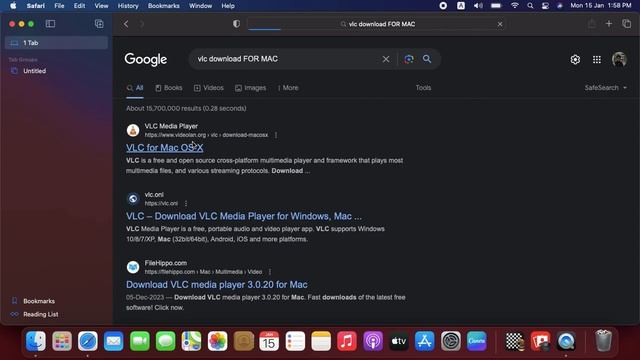
Task: Open the Safari menu
Action: click(36, 6)
